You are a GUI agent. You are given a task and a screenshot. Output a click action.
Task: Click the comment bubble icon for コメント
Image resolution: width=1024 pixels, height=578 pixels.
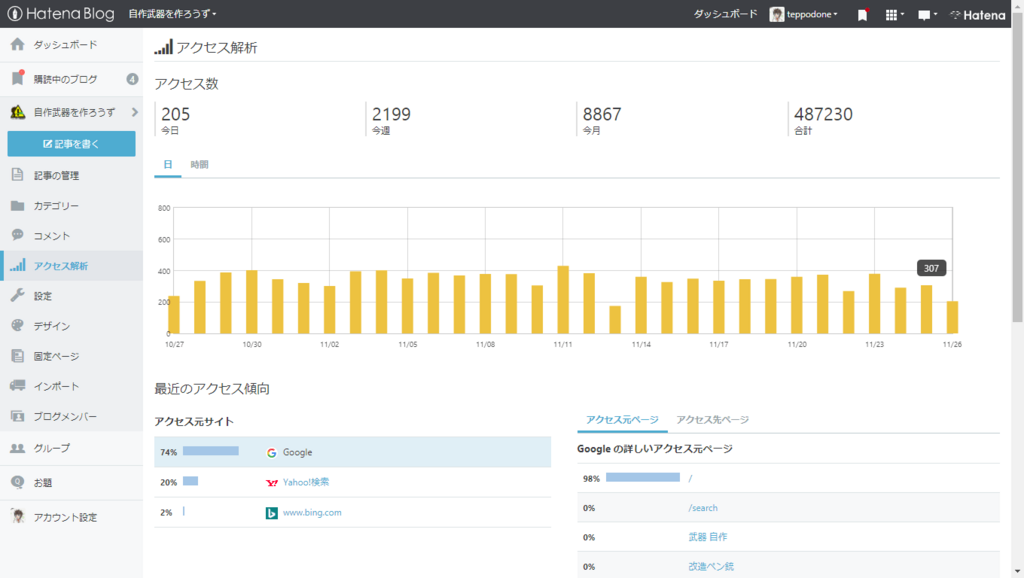pyautogui.click(x=18, y=235)
